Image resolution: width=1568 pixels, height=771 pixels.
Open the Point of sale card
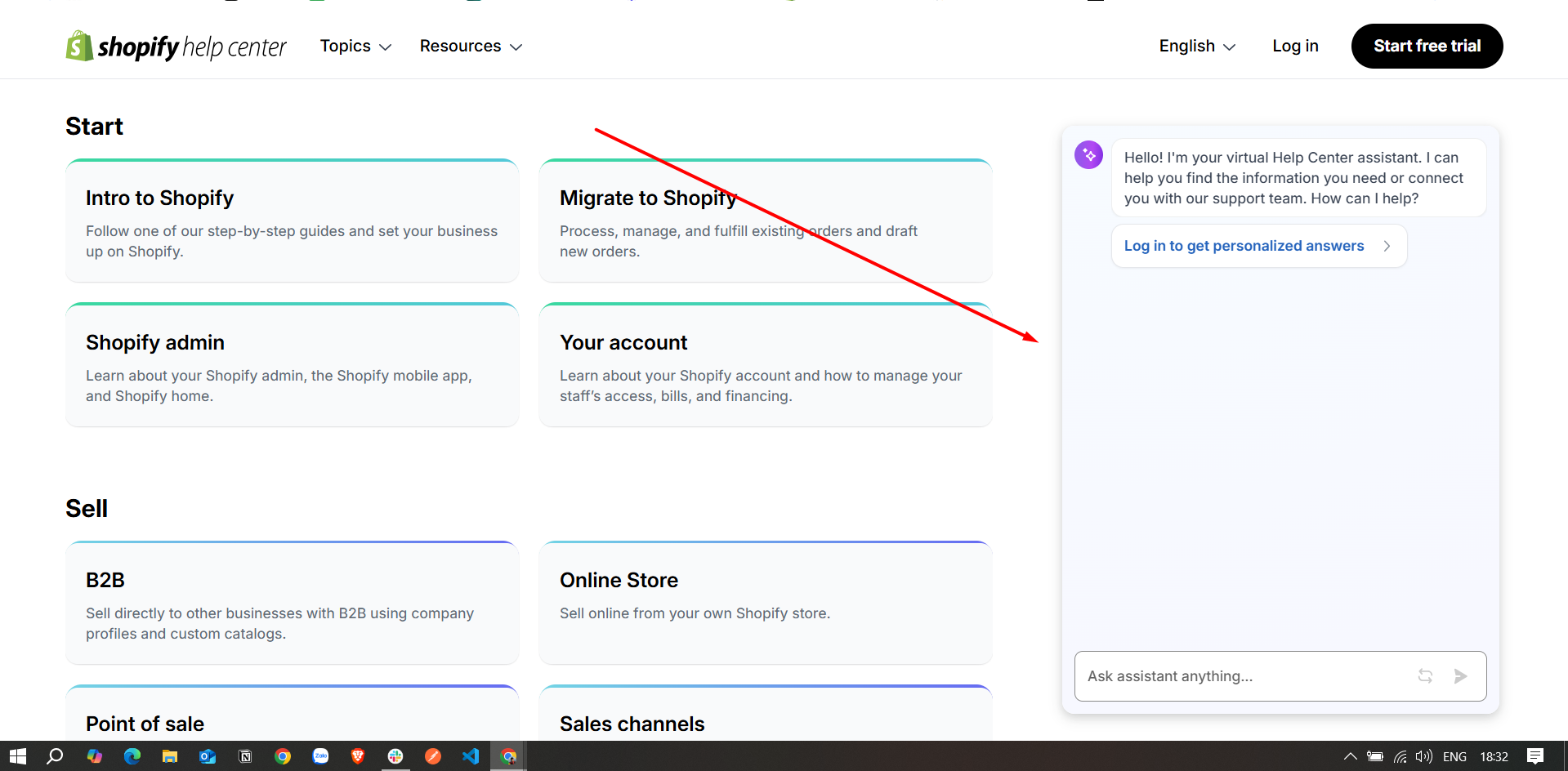click(x=293, y=713)
